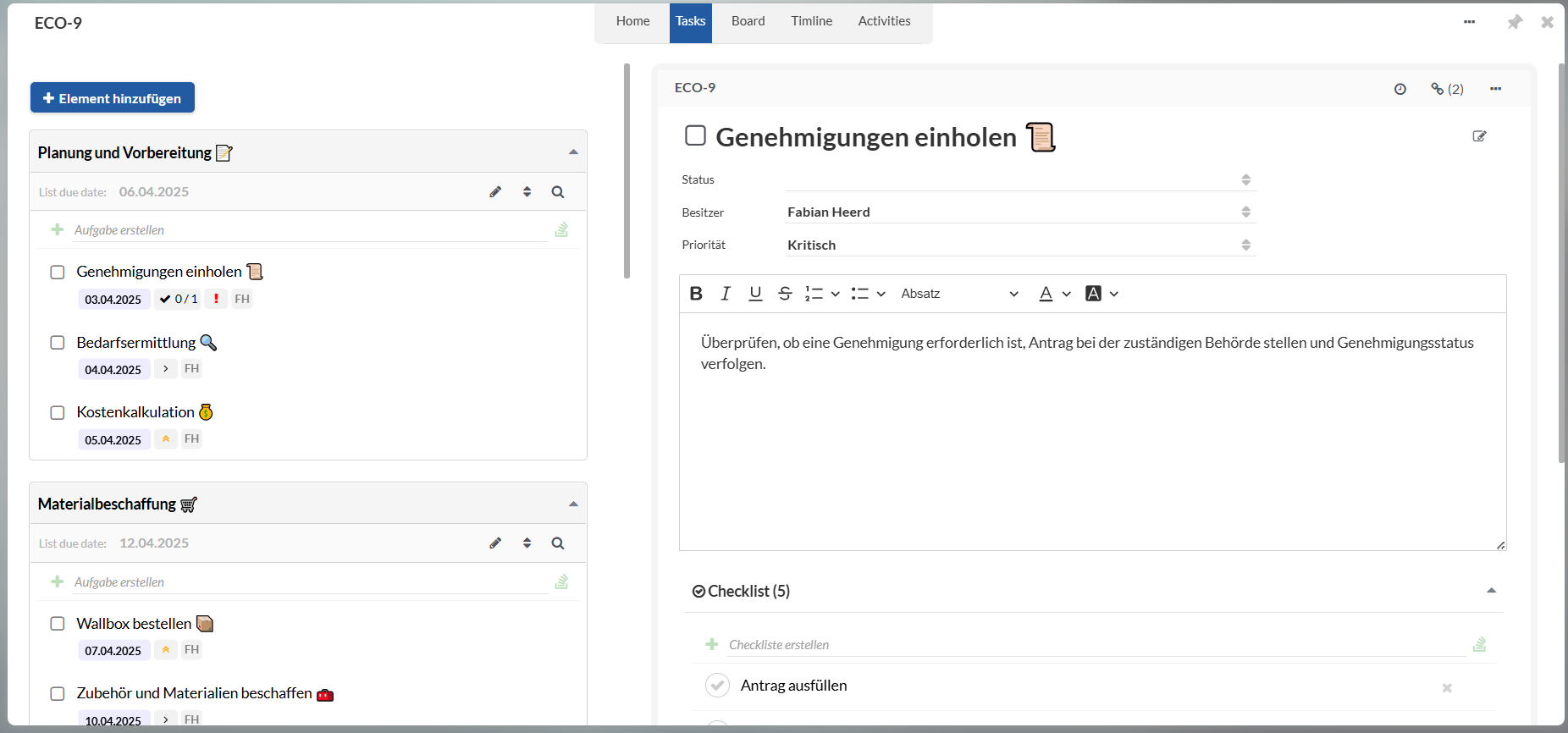Click the Bold formatting icon
Image resolution: width=1568 pixels, height=733 pixels.
click(696, 294)
